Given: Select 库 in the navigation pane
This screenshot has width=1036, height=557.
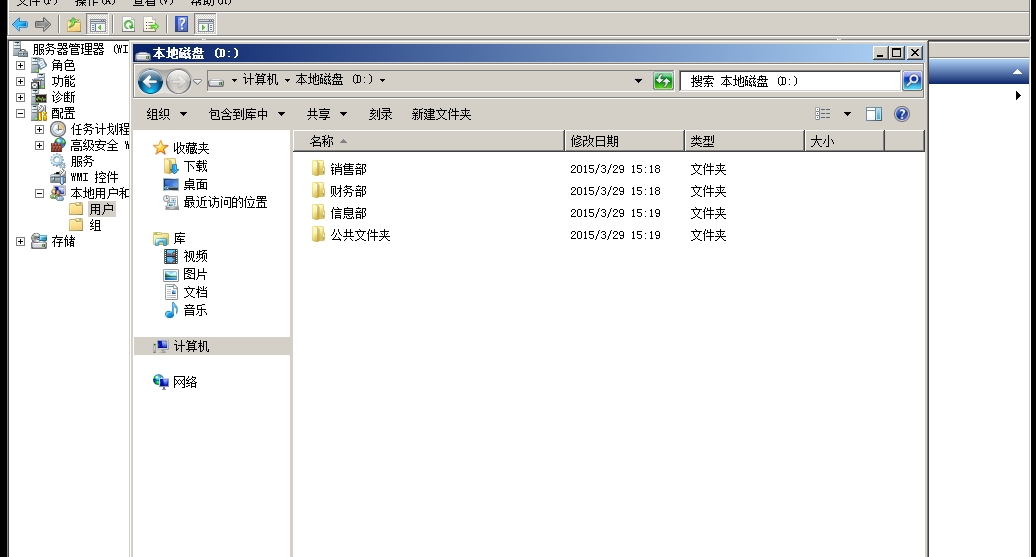Looking at the screenshot, I should tap(179, 239).
